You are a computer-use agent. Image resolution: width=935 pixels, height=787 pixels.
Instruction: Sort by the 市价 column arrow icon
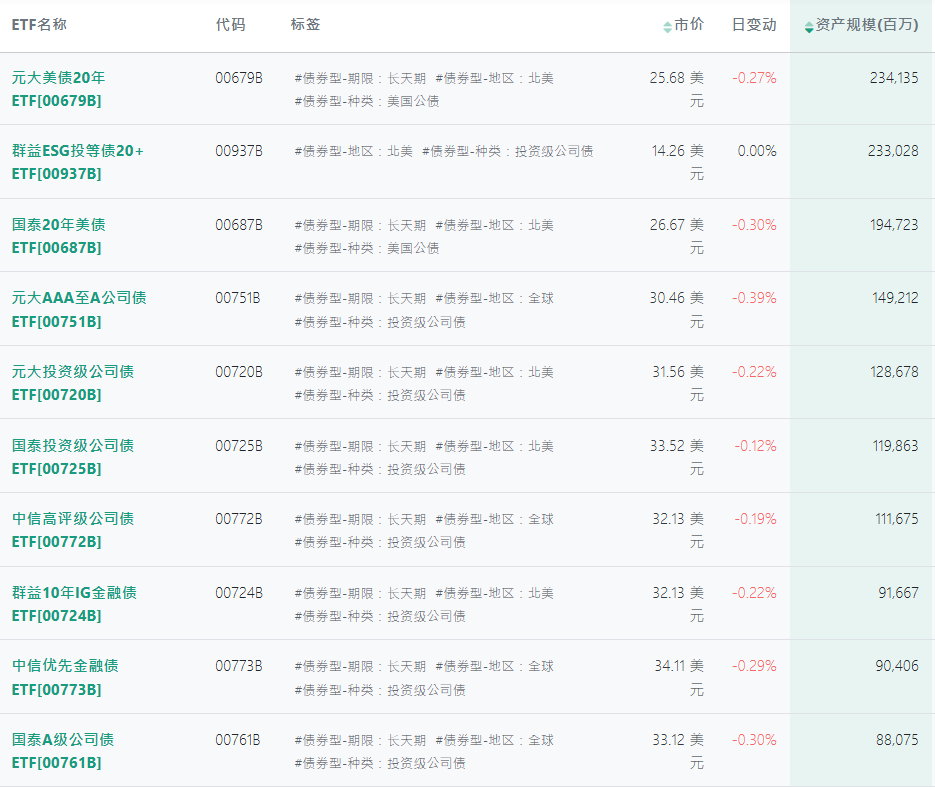(x=667, y=27)
